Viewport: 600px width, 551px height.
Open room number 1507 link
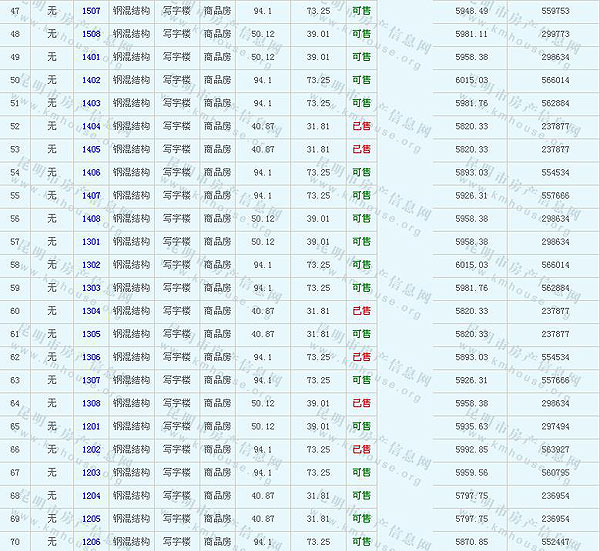(91, 10)
